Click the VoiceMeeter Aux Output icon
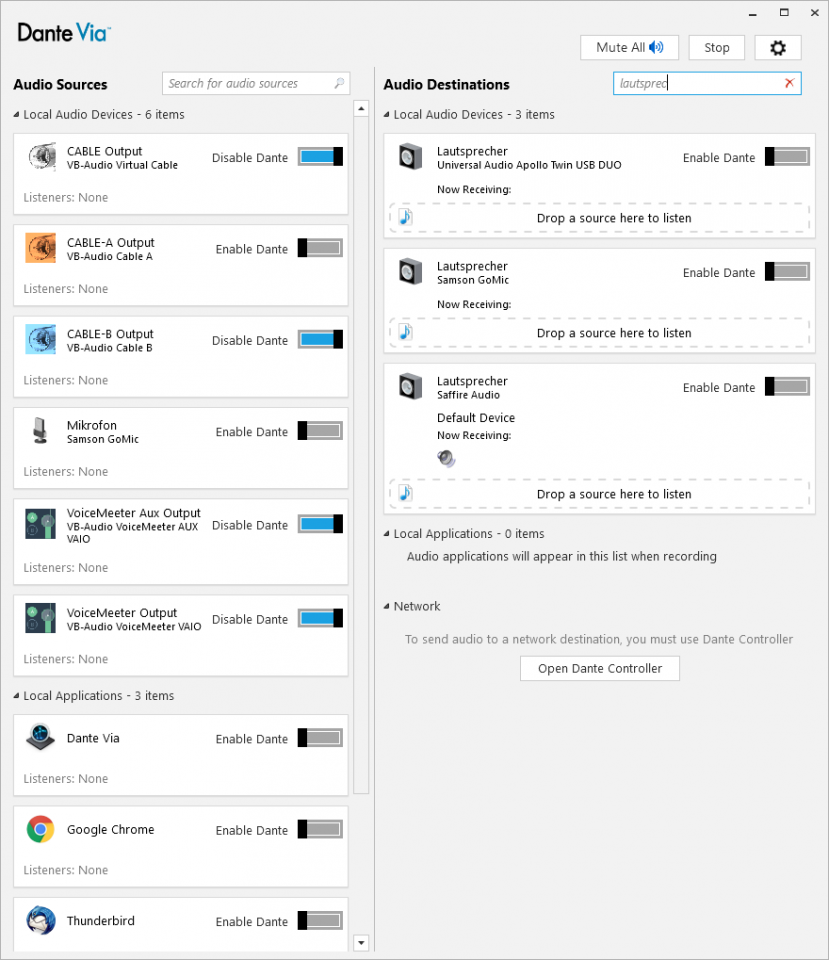The image size is (829, 960). pyautogui.click(x=40, y=523)
